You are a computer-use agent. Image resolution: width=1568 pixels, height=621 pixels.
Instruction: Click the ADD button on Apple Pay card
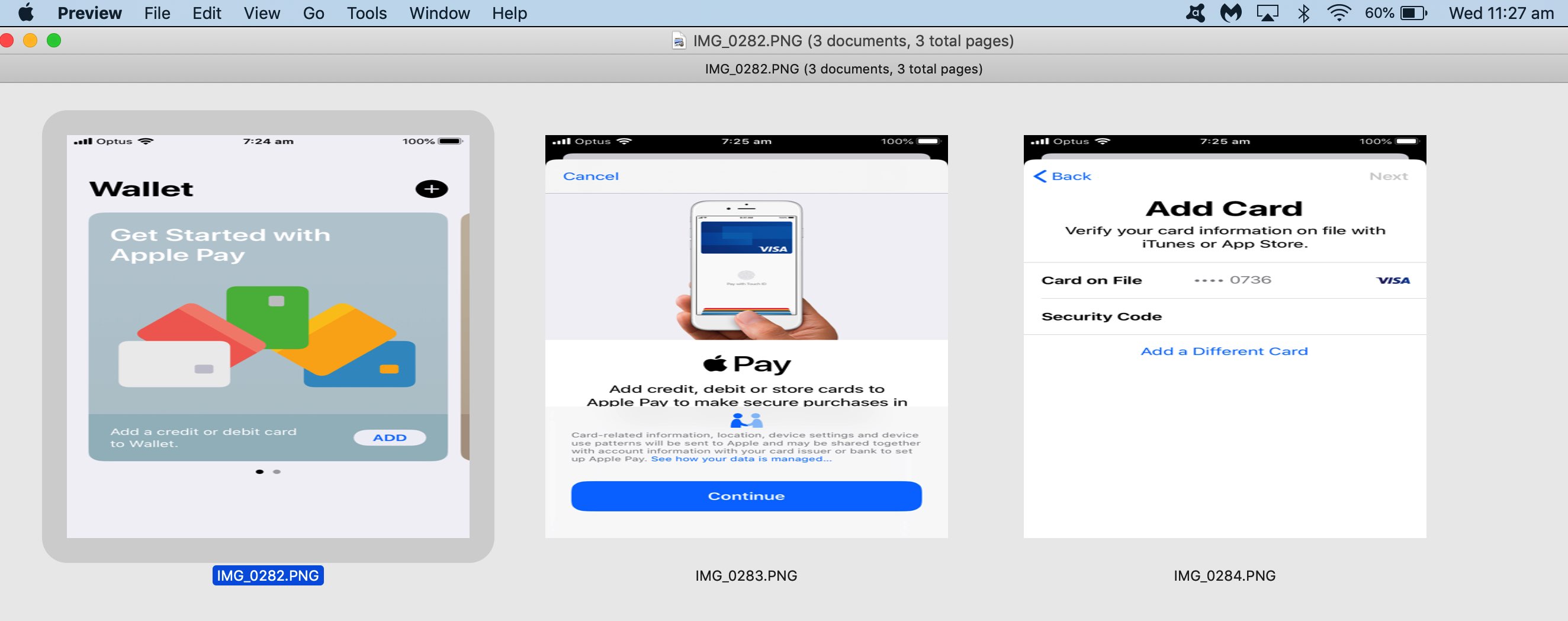coord(390,437)
